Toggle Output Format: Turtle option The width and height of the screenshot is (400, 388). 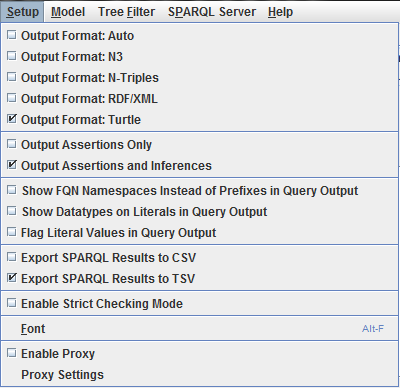[199, 119]
